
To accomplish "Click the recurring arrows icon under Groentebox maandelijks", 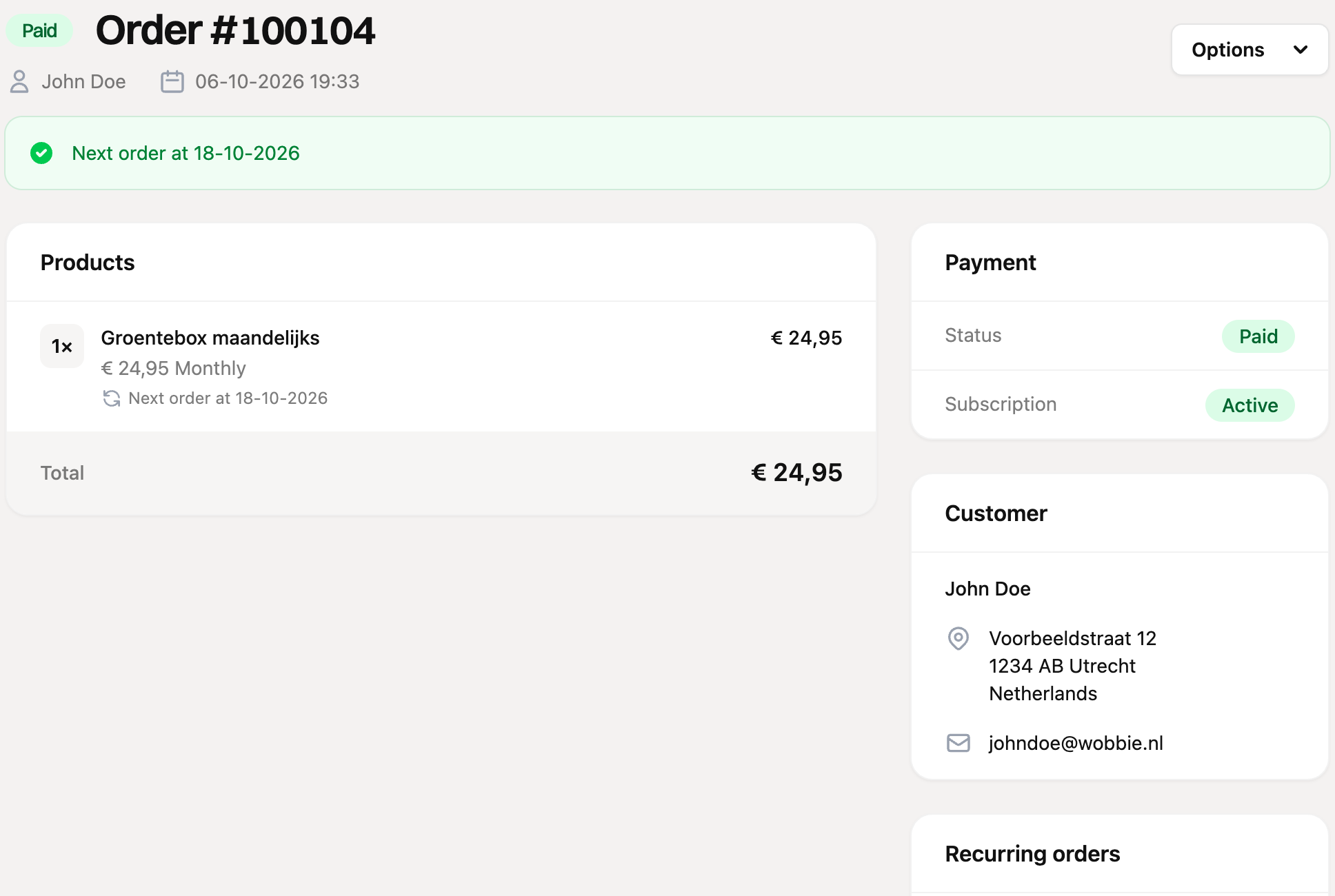I will [112, 398].
